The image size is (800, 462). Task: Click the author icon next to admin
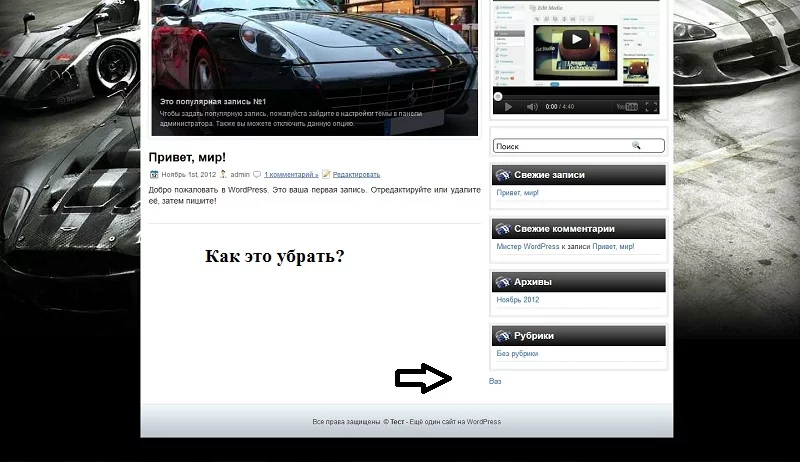tap(223, 174)
